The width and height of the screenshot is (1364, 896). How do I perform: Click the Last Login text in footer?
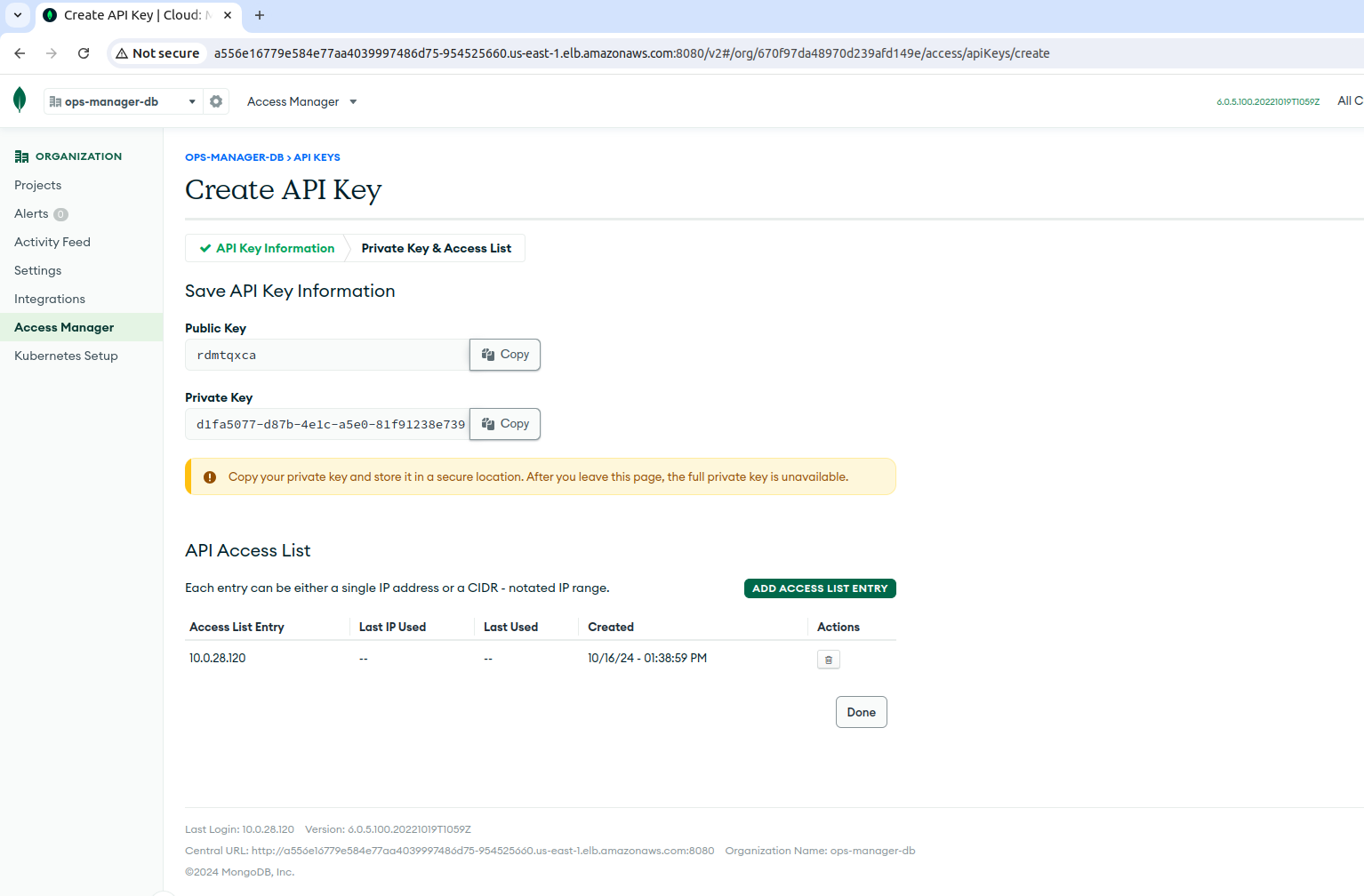239,829
